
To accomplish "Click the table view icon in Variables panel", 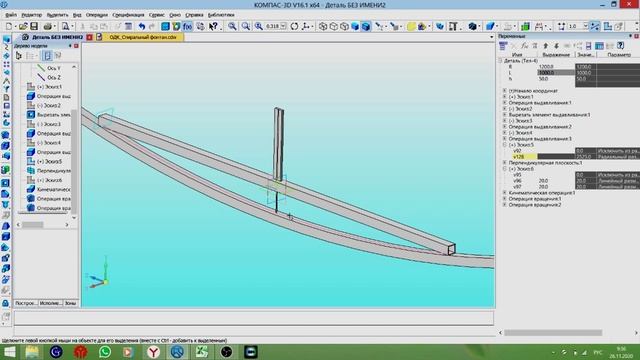I will (x=599, y=46).
